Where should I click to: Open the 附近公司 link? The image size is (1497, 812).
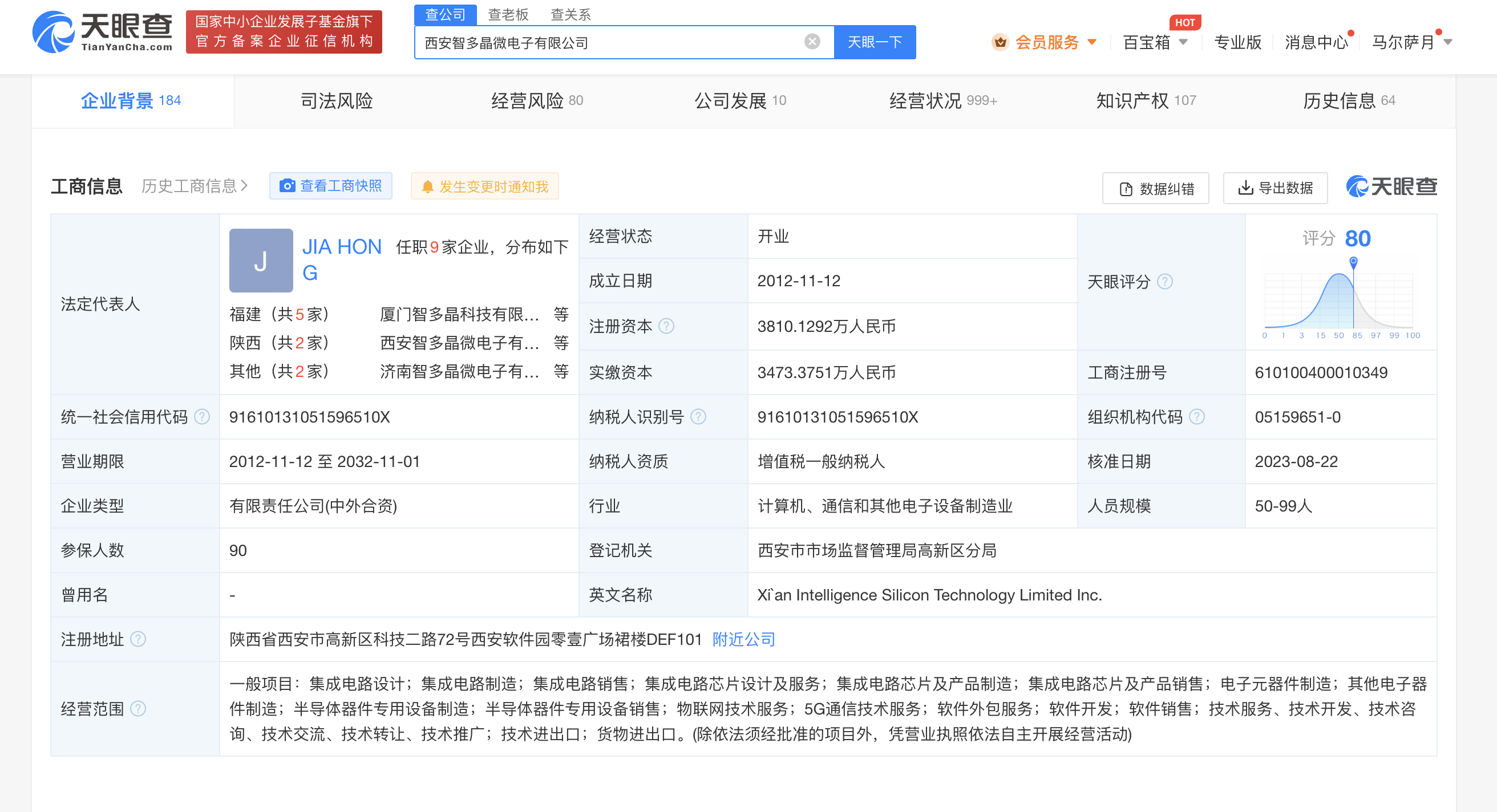point(743,639)
